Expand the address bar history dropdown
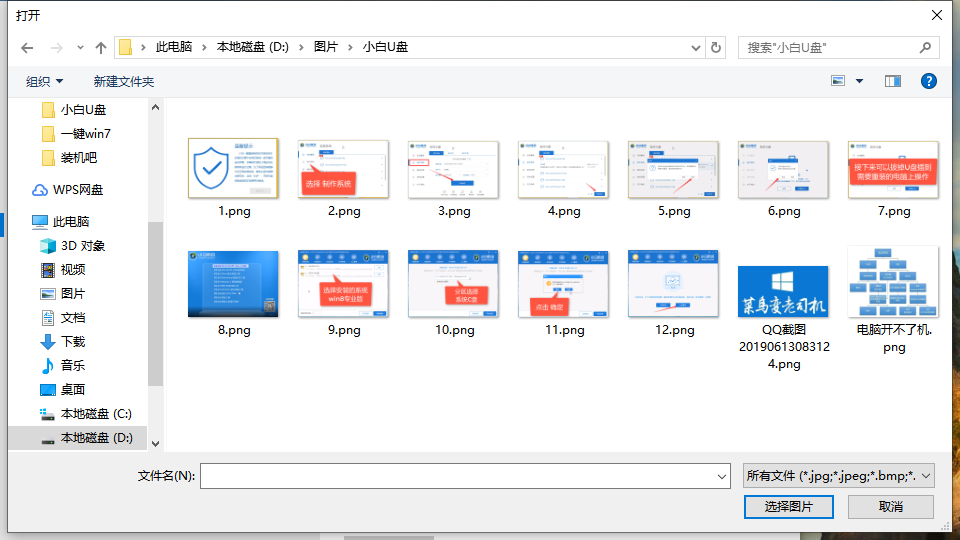 (696, 47)
